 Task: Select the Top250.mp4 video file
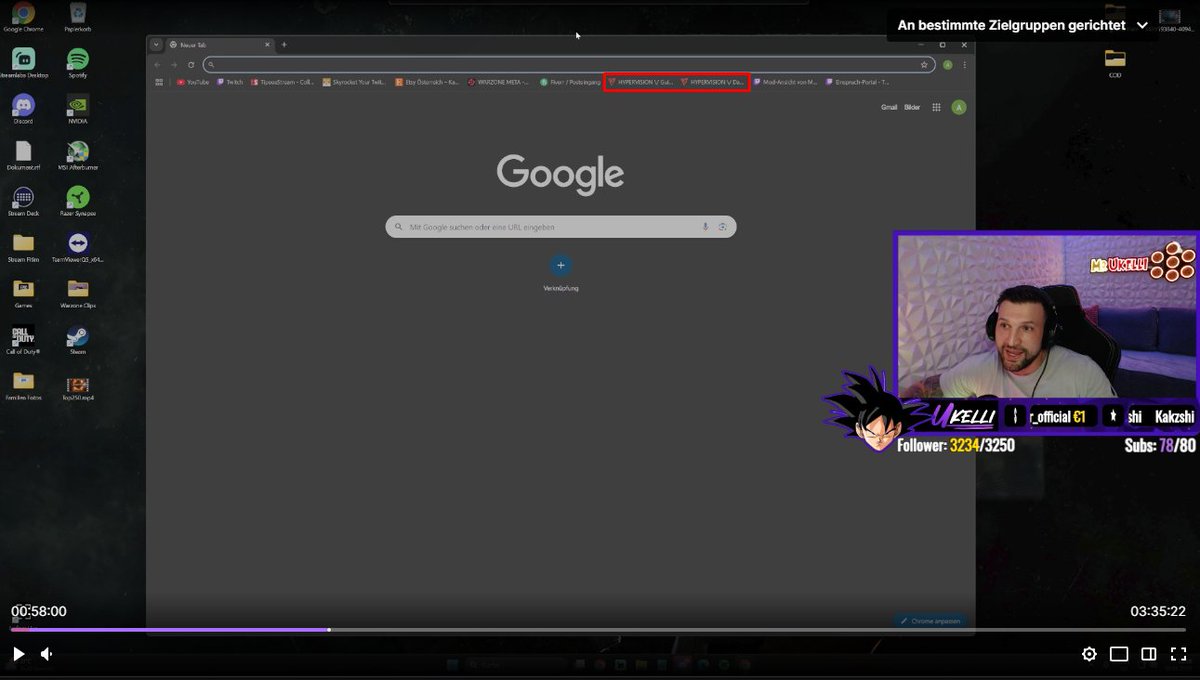click(78, 386)
